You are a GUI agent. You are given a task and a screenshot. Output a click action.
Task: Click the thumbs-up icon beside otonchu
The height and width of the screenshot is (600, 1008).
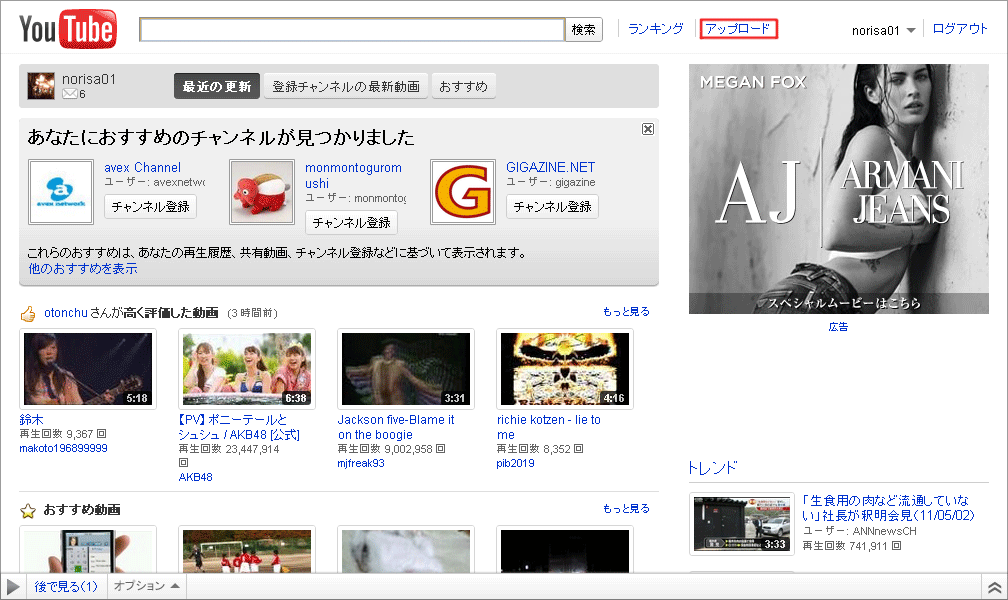(x=28, y=314)
